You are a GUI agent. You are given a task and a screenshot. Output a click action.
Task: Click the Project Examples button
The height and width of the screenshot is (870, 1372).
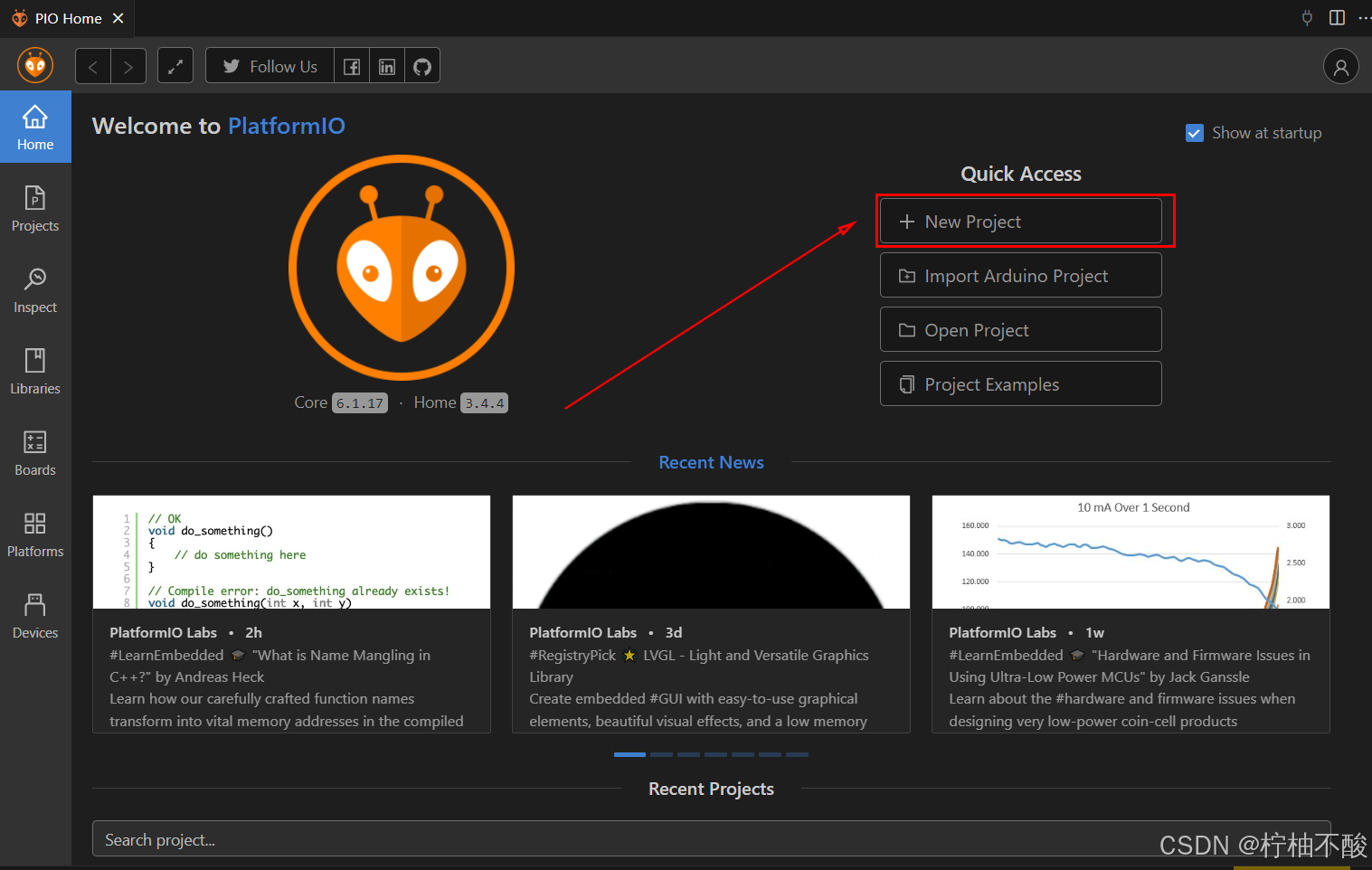pyautogui.click(x=1021, y=384)
